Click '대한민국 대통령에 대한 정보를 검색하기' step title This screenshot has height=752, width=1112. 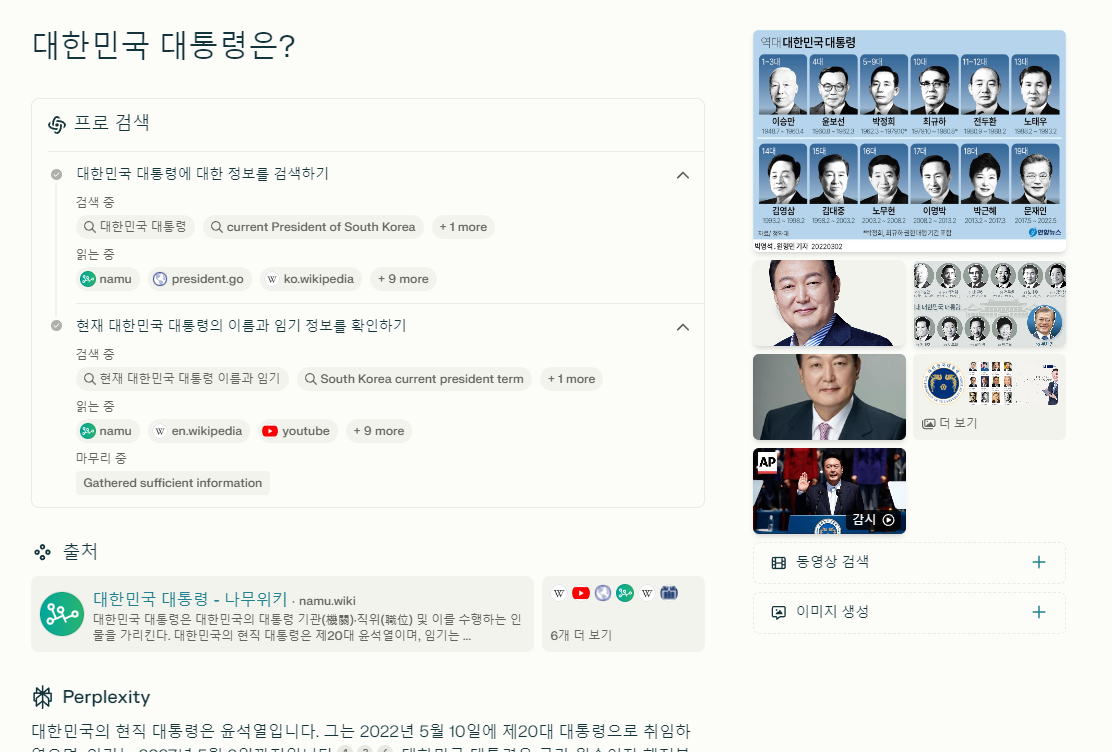click(x=203, y=174)
